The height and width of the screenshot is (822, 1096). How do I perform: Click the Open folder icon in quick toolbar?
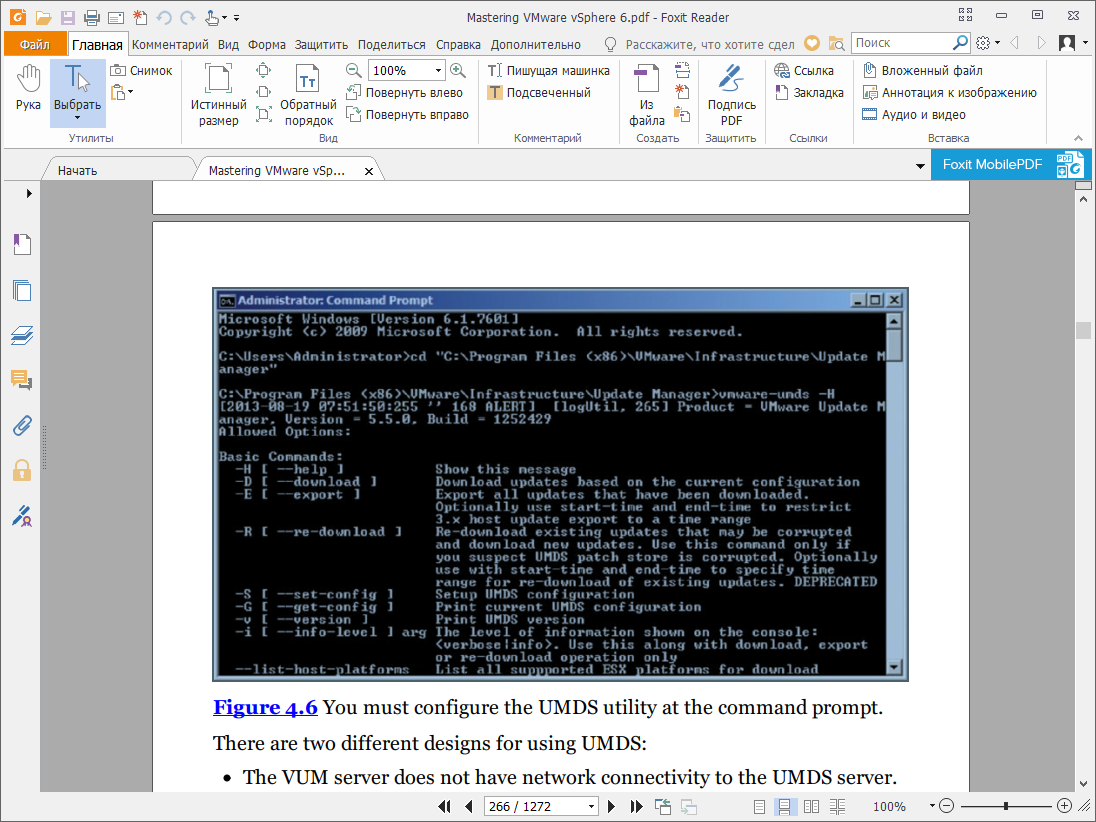(43, 17)
